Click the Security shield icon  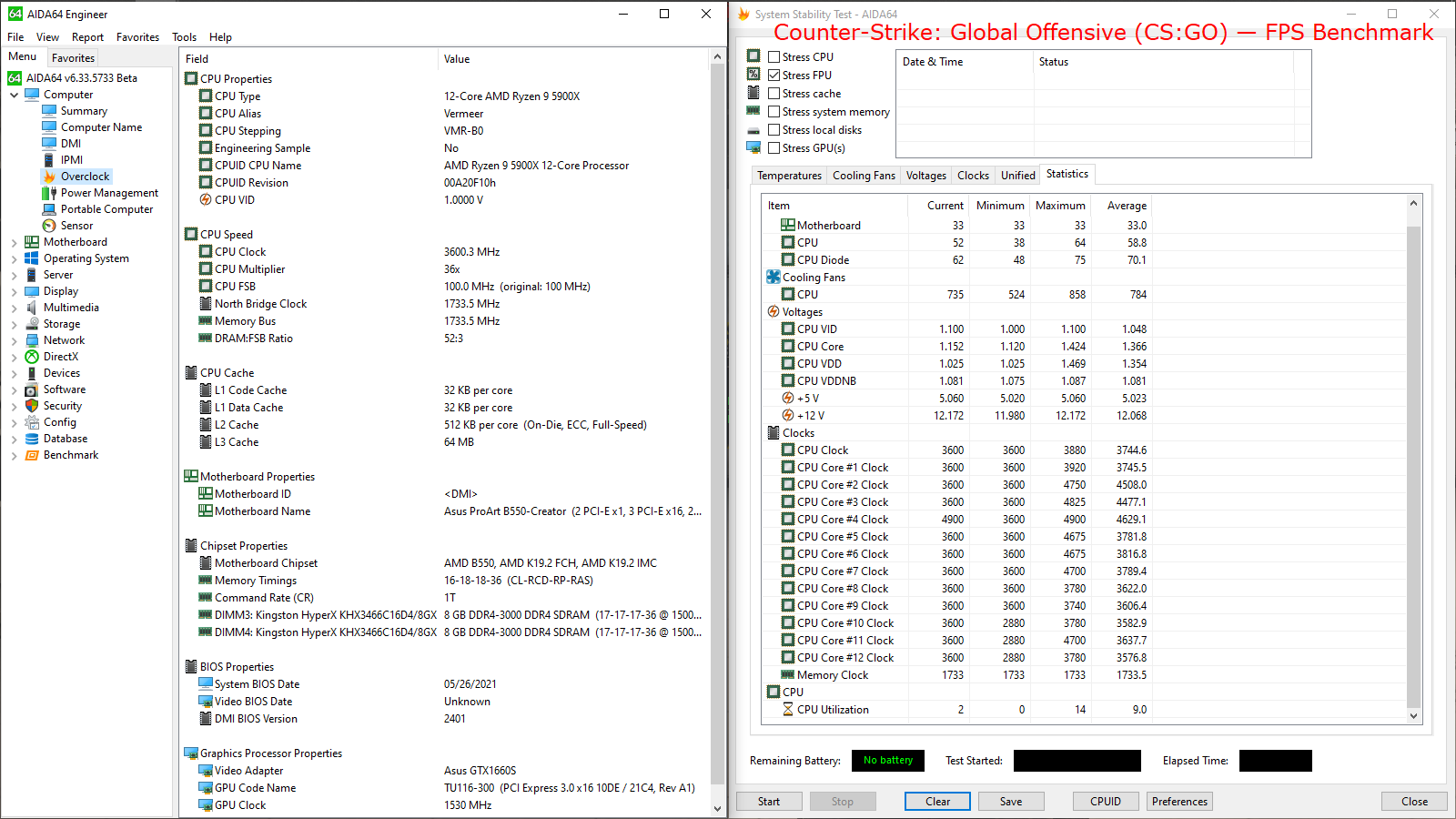pos(32,406)
